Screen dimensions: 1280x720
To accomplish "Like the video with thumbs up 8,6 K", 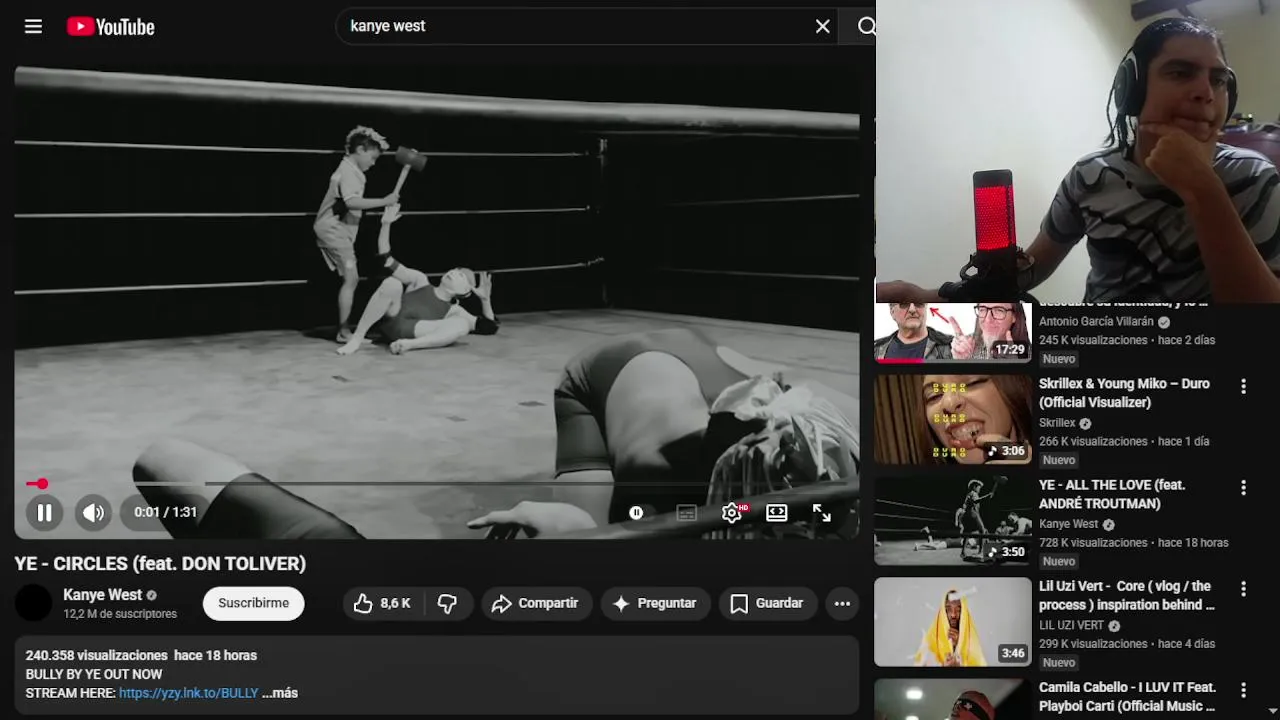I will click(x=383, y=603).
